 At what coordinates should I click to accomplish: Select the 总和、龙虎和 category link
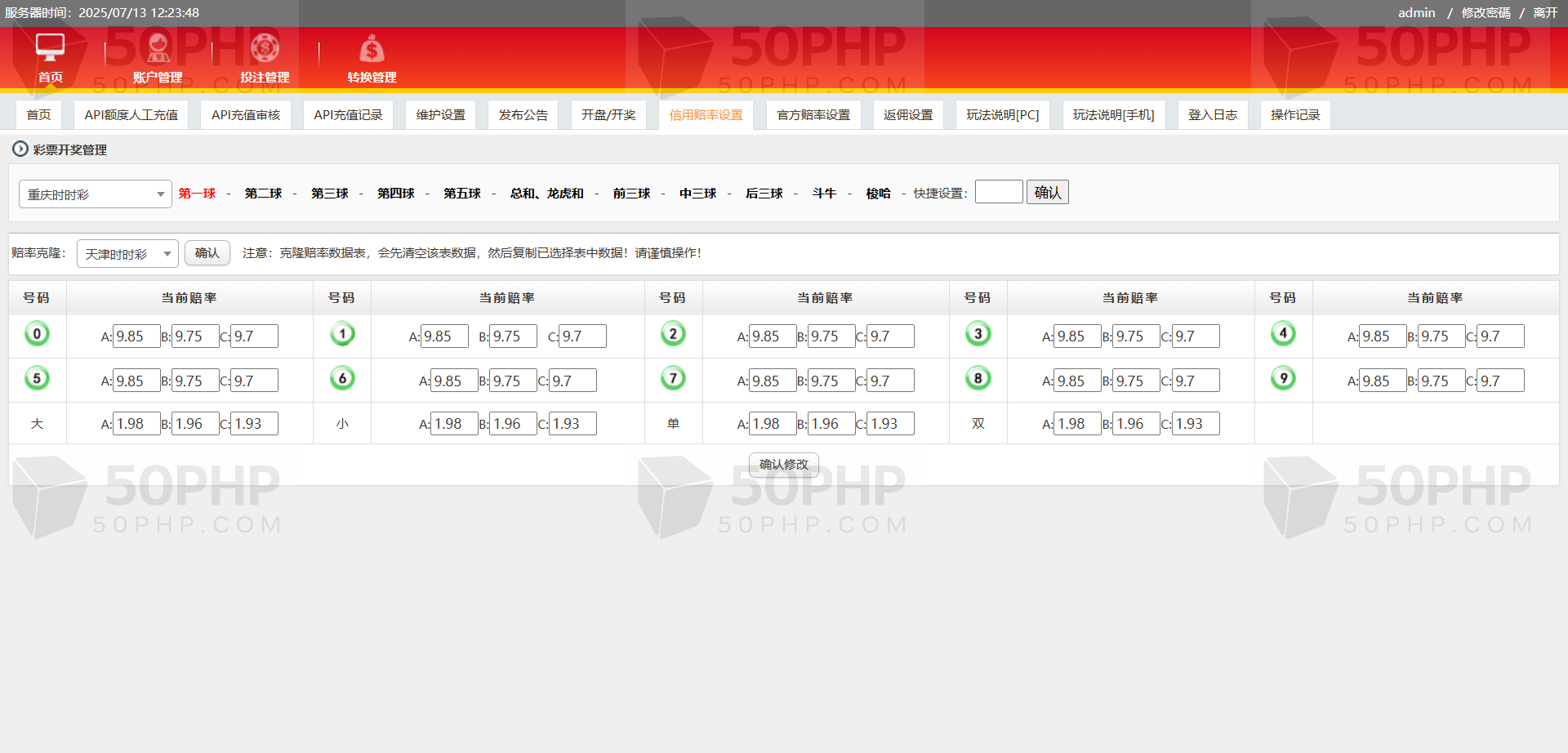(546, 194)
